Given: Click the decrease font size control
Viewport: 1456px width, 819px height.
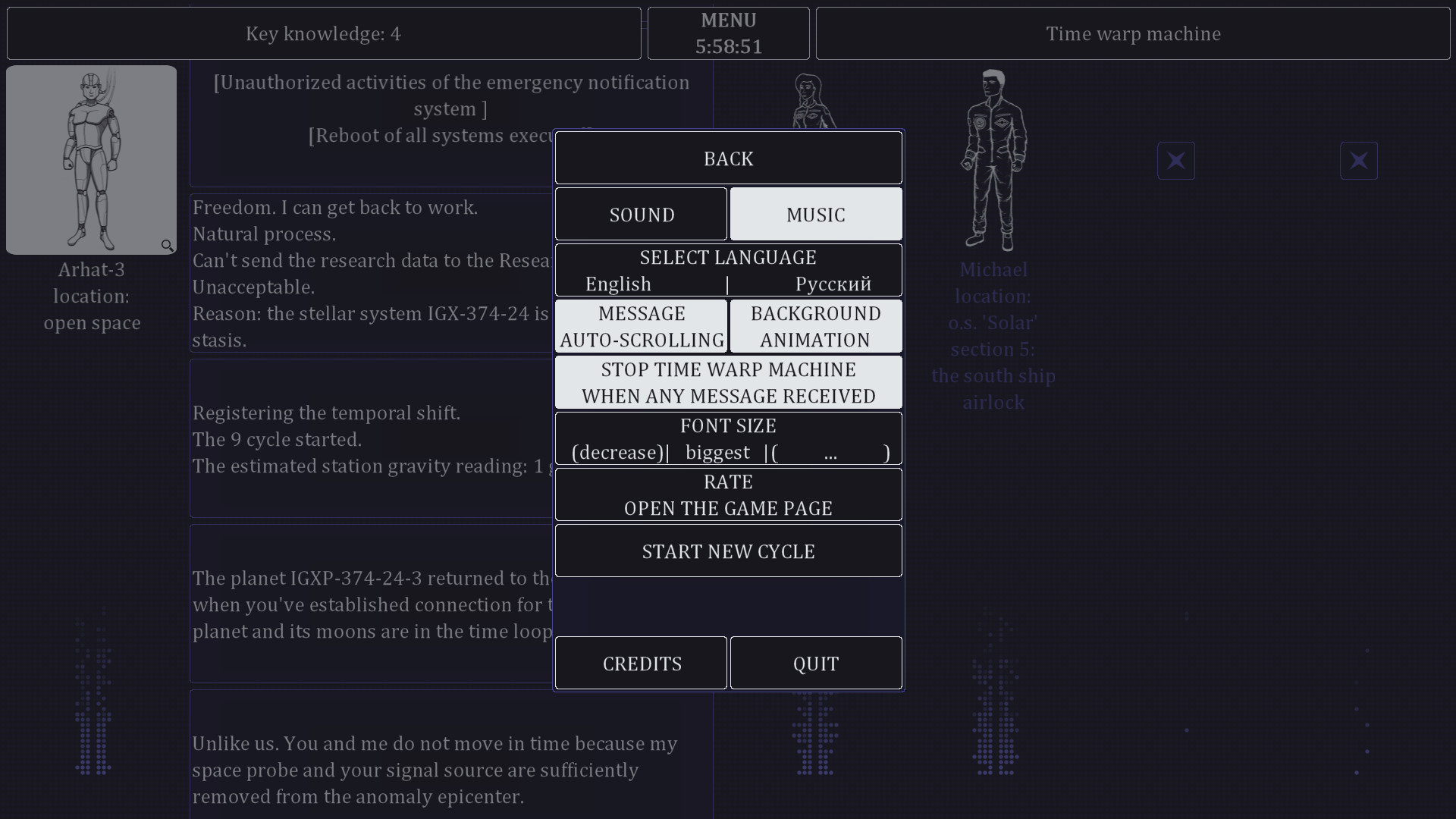Looking at the screenshot, I should (x=619, y=452).
